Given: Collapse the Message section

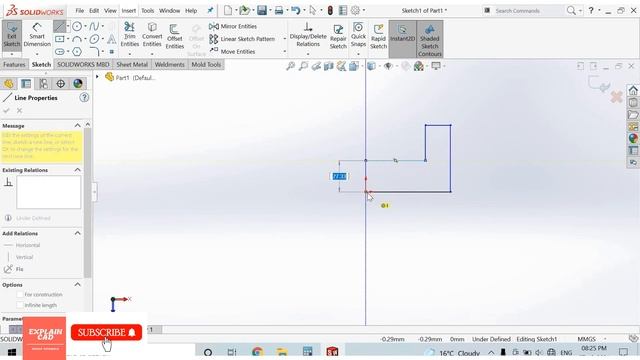Looking at the screenshot, I should pos(78,125).
